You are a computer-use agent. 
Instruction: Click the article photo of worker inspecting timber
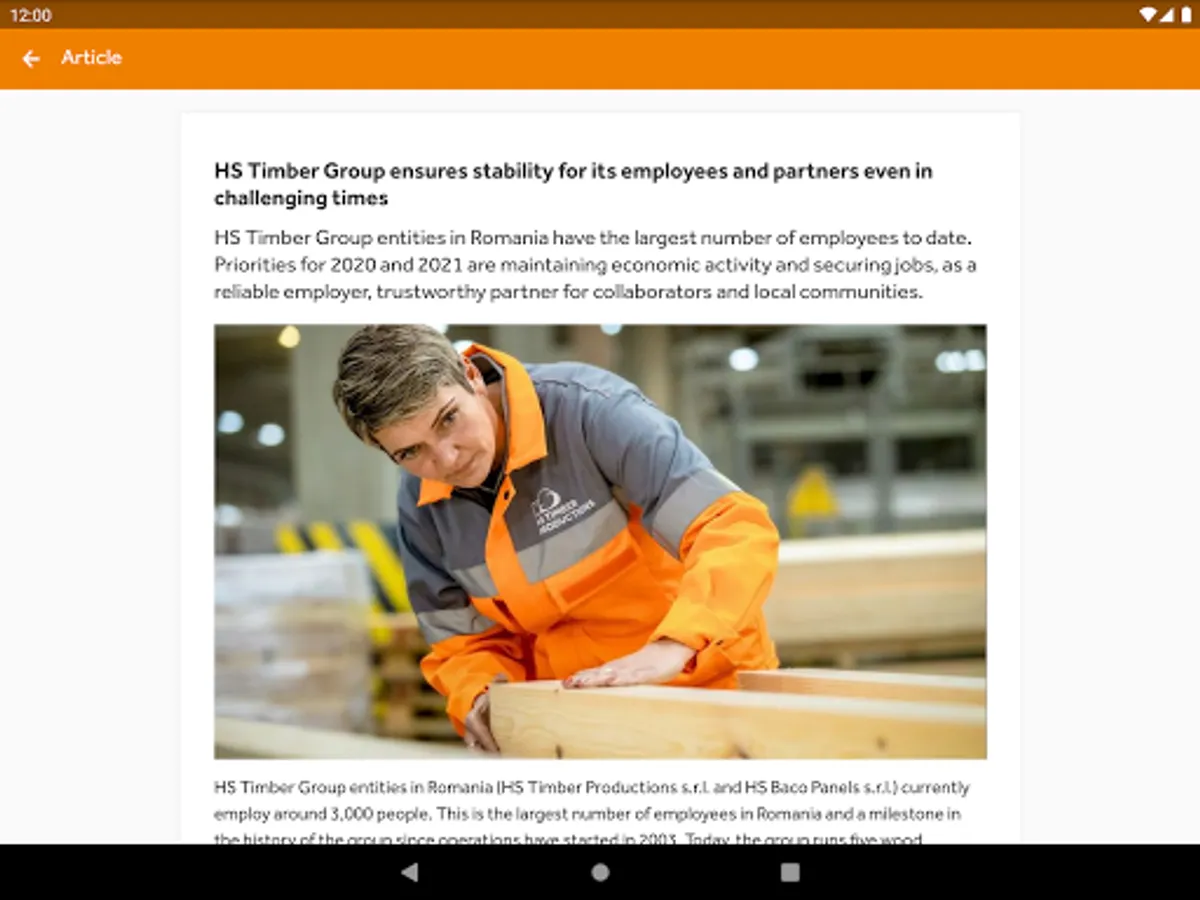600,541
